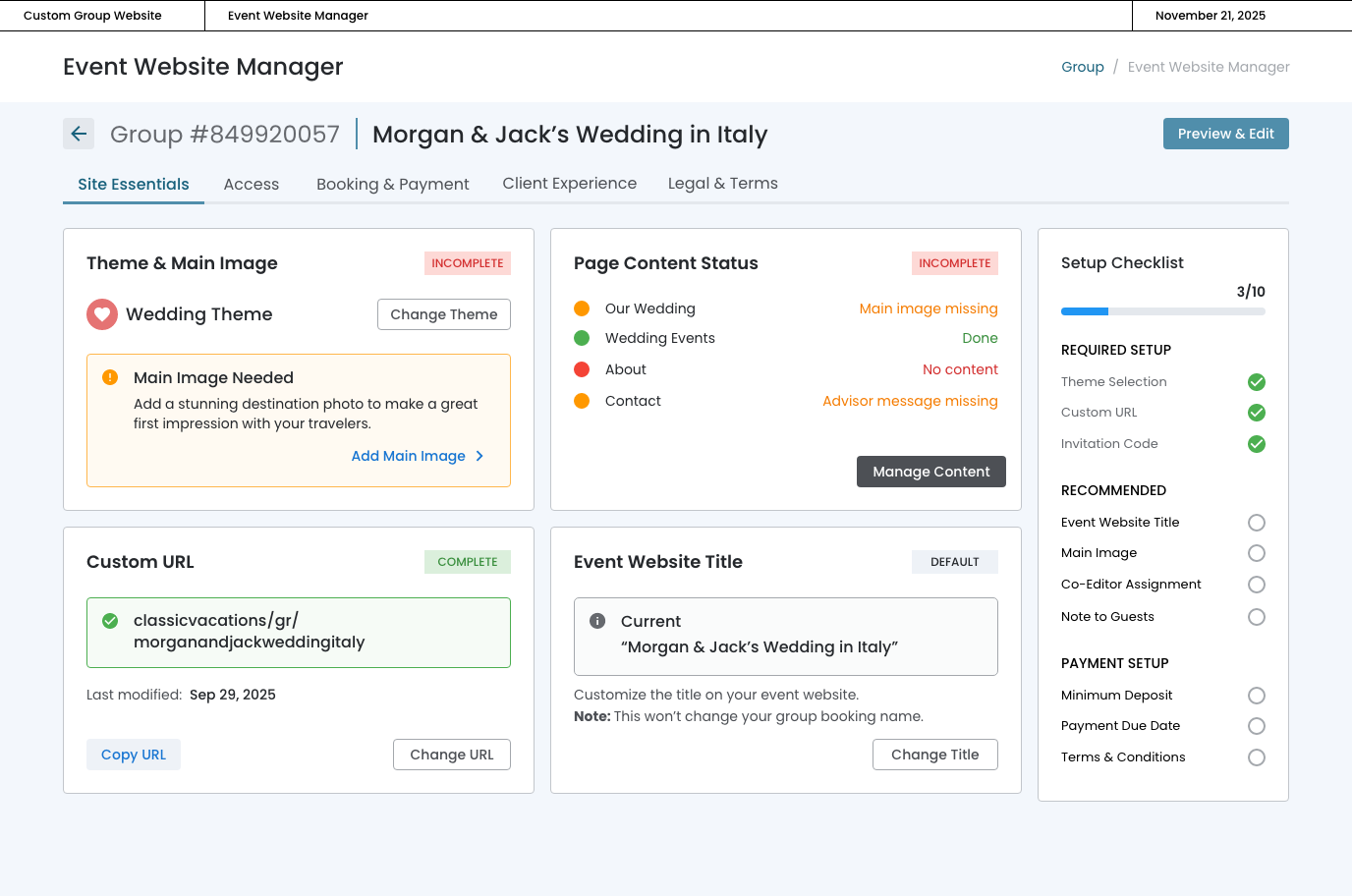Open the Client Experience tab
This screenshot has height=896, width=1352.
pos(569,184)
